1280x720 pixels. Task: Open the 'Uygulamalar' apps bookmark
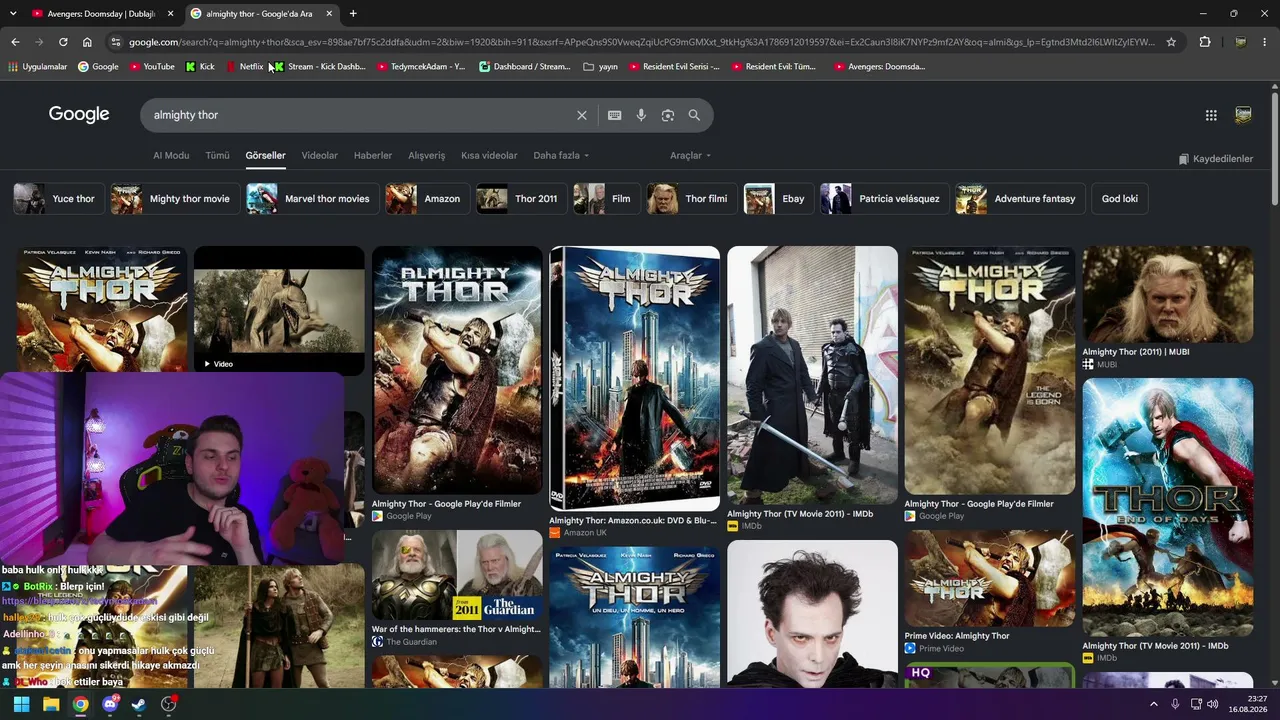(x=38, y=67)
